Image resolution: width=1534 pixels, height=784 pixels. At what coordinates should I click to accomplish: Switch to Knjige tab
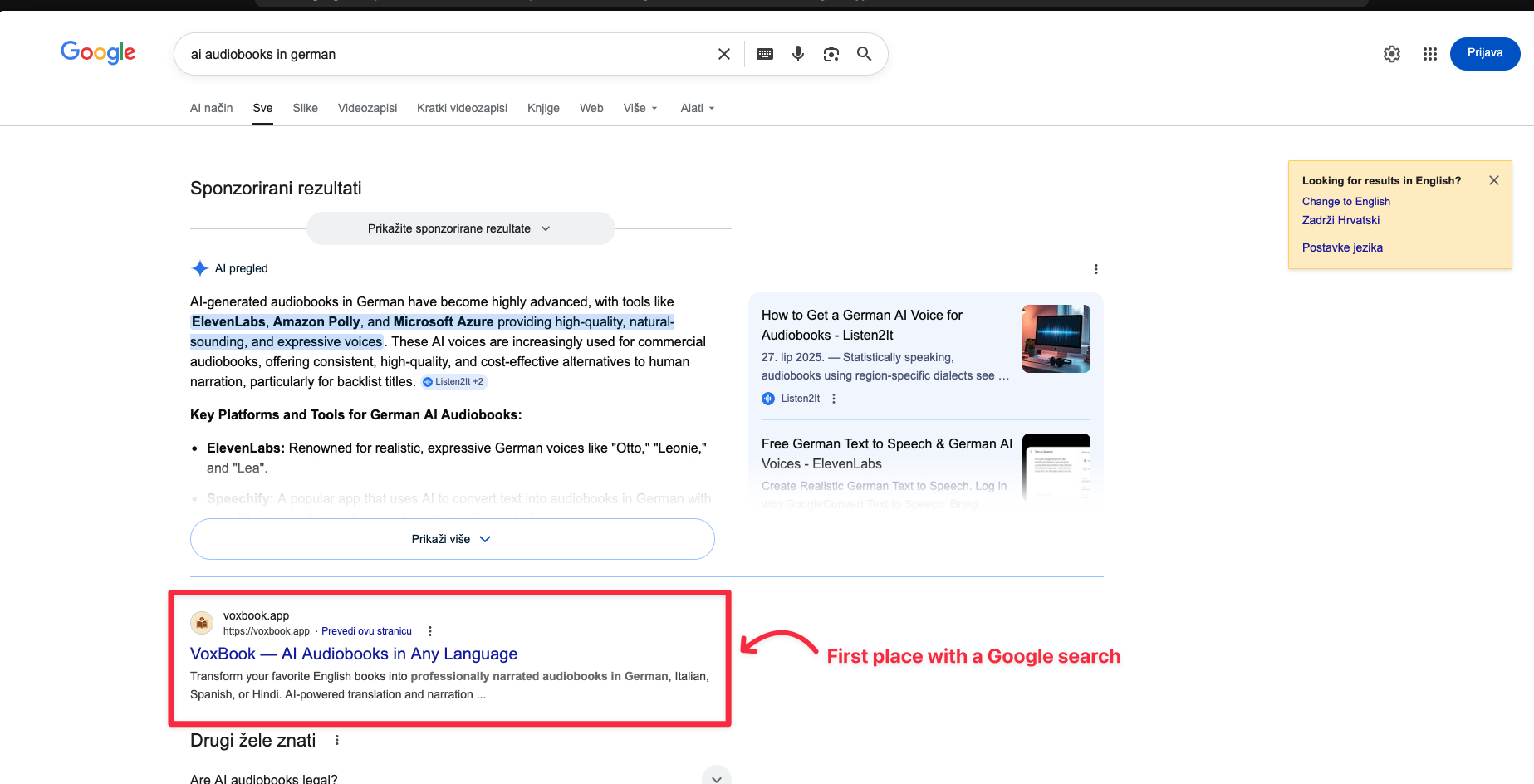tap(544, 108)
